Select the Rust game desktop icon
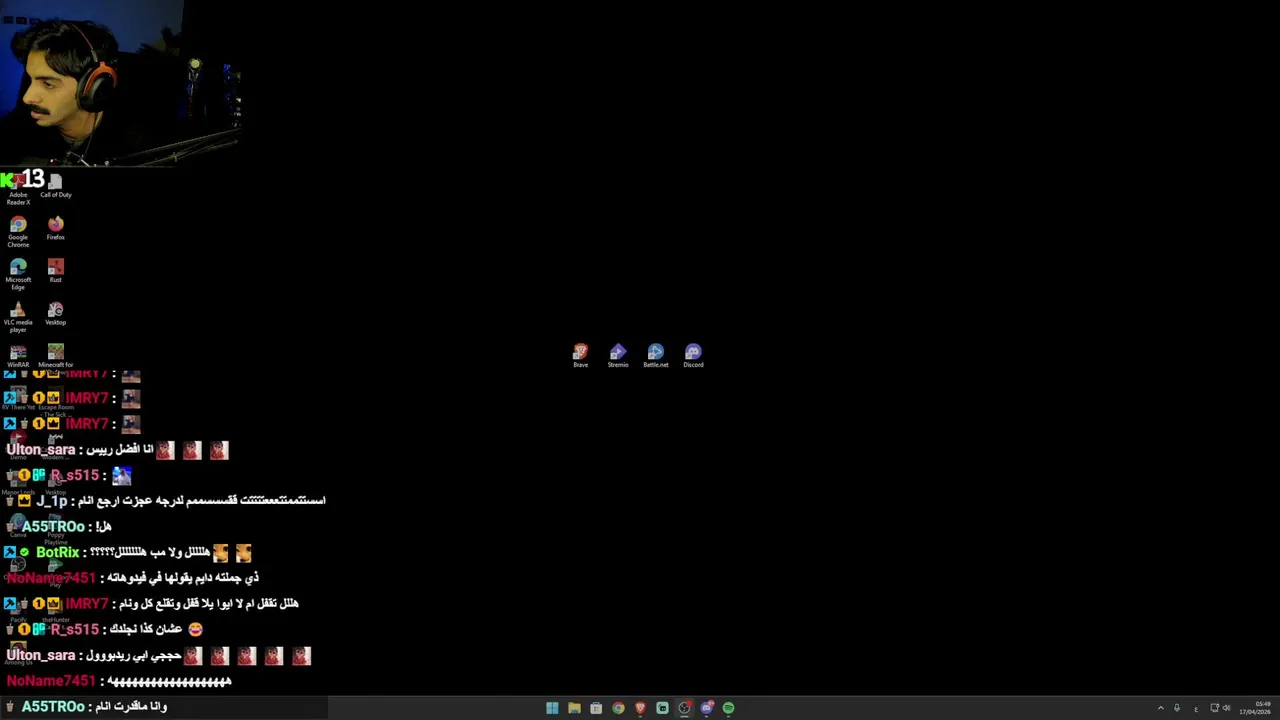1280x720 pixels. click(x=56, y=270)
